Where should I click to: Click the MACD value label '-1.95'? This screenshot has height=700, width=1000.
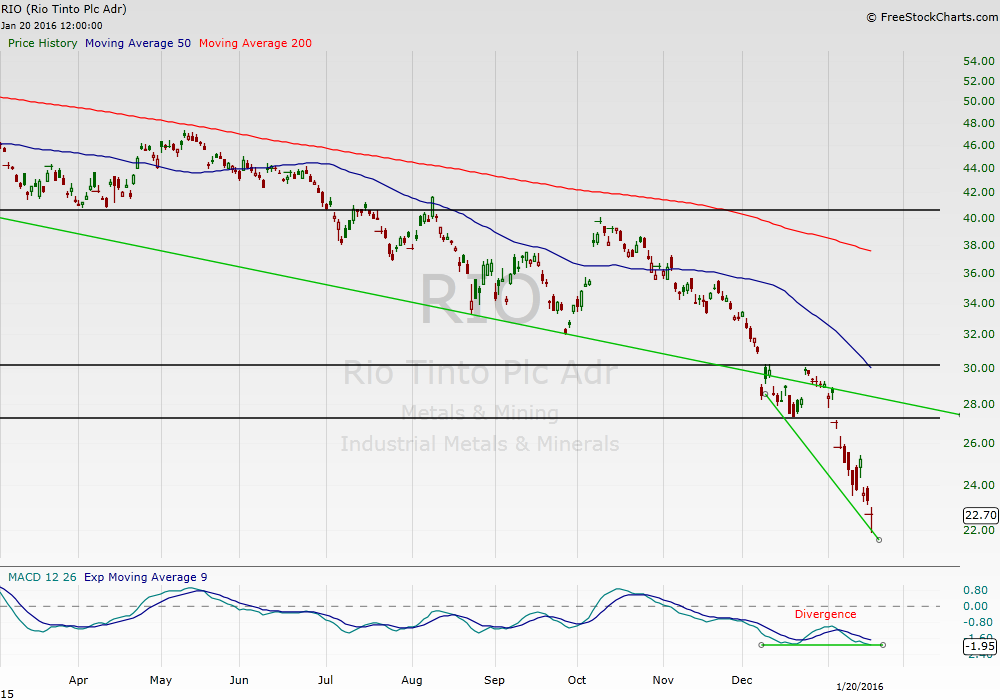pos(980,646)
